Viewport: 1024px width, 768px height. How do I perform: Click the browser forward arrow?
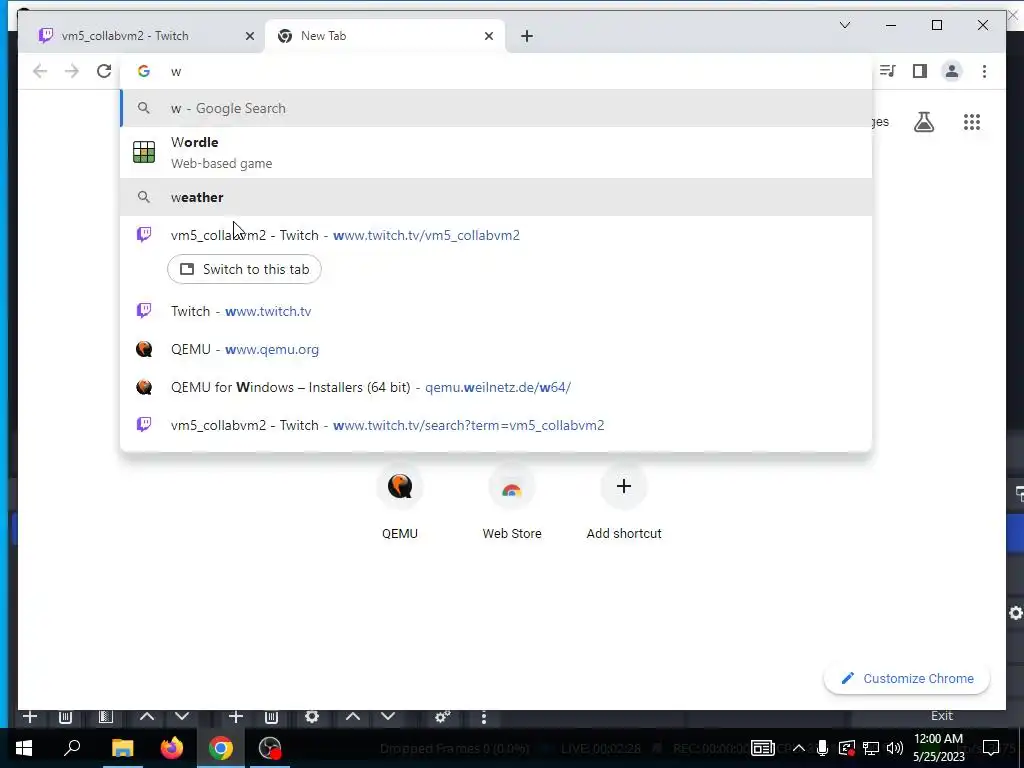pyautogui.click(x=72, y=71)
